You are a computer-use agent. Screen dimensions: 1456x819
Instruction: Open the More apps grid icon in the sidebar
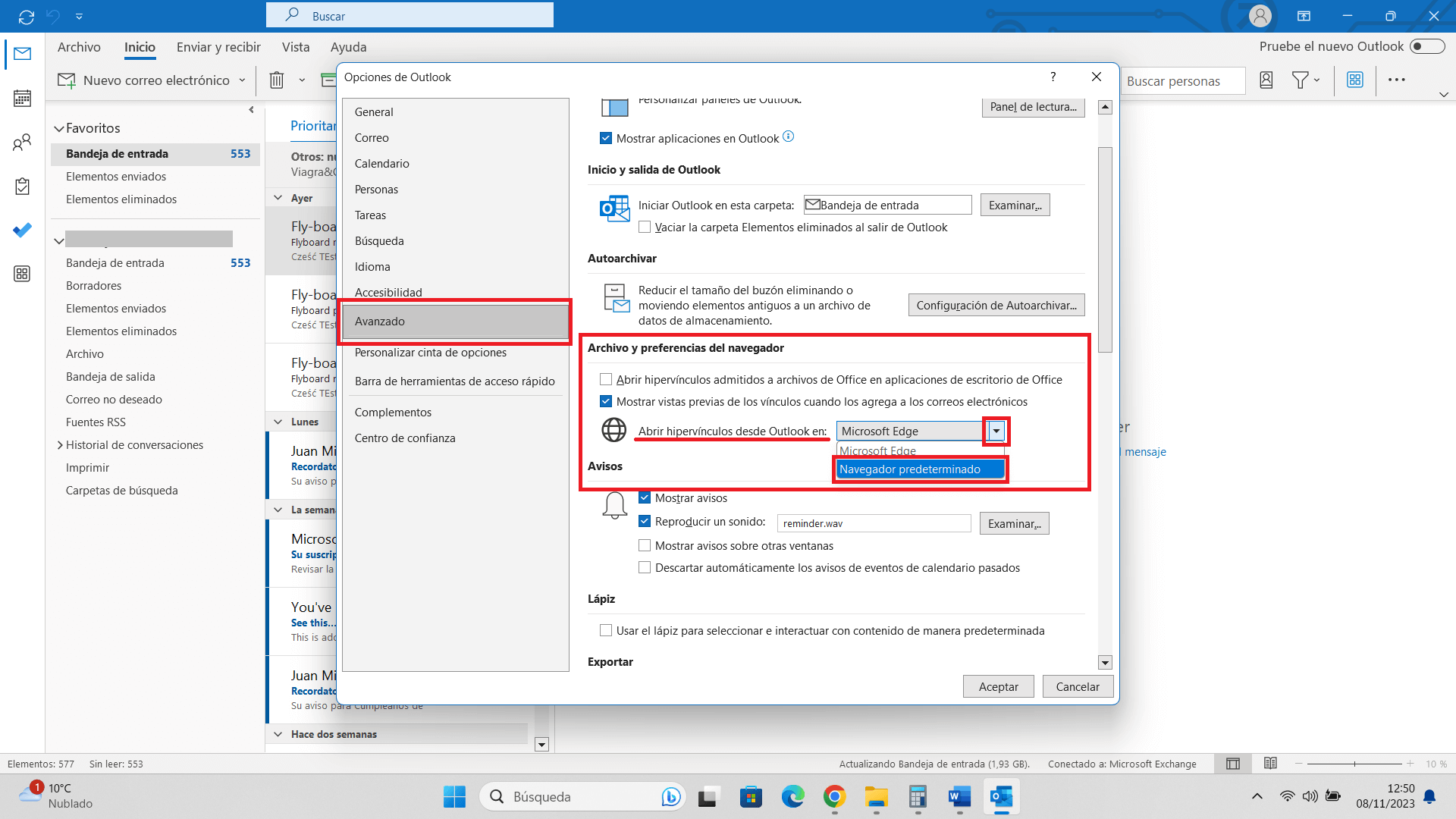22,274
